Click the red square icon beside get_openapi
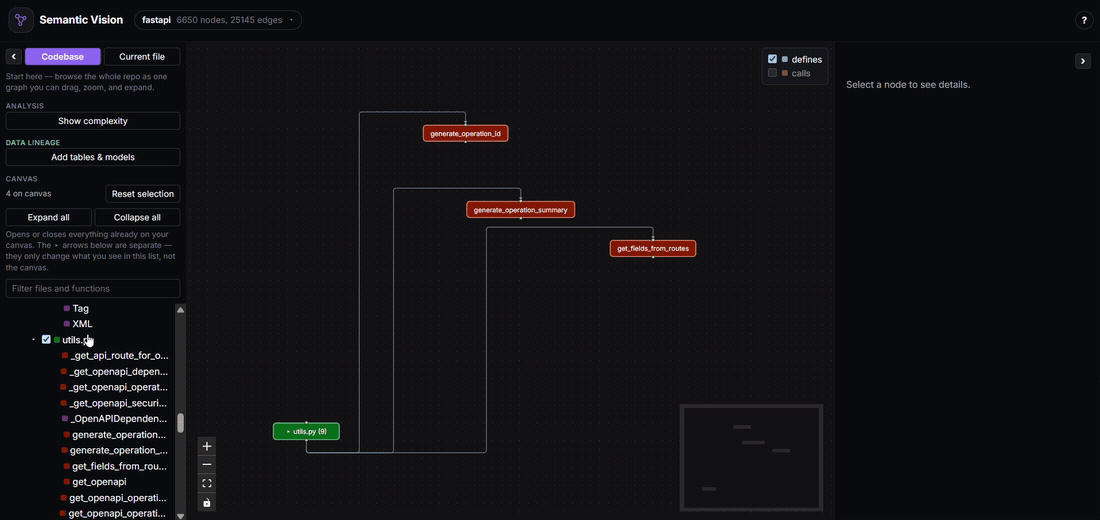This screenshot has width=1100, height=520. coord(67,482)
